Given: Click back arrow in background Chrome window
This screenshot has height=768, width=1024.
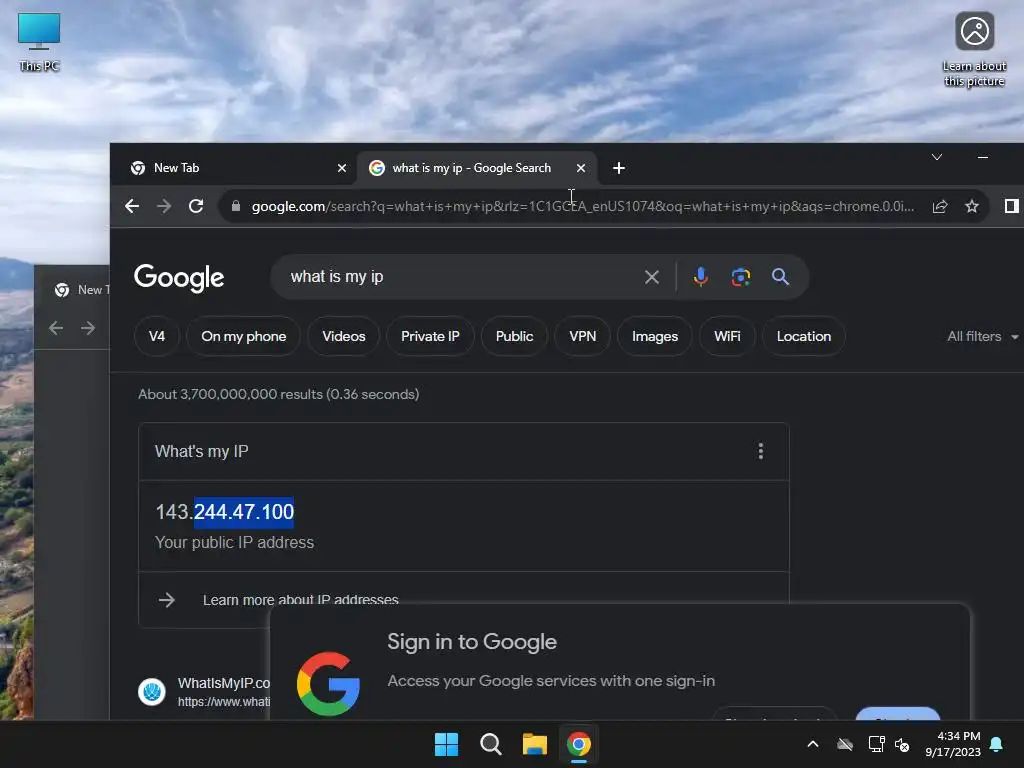Looking at the screenshot, I should pyautogui.click(x=56, y=328).
